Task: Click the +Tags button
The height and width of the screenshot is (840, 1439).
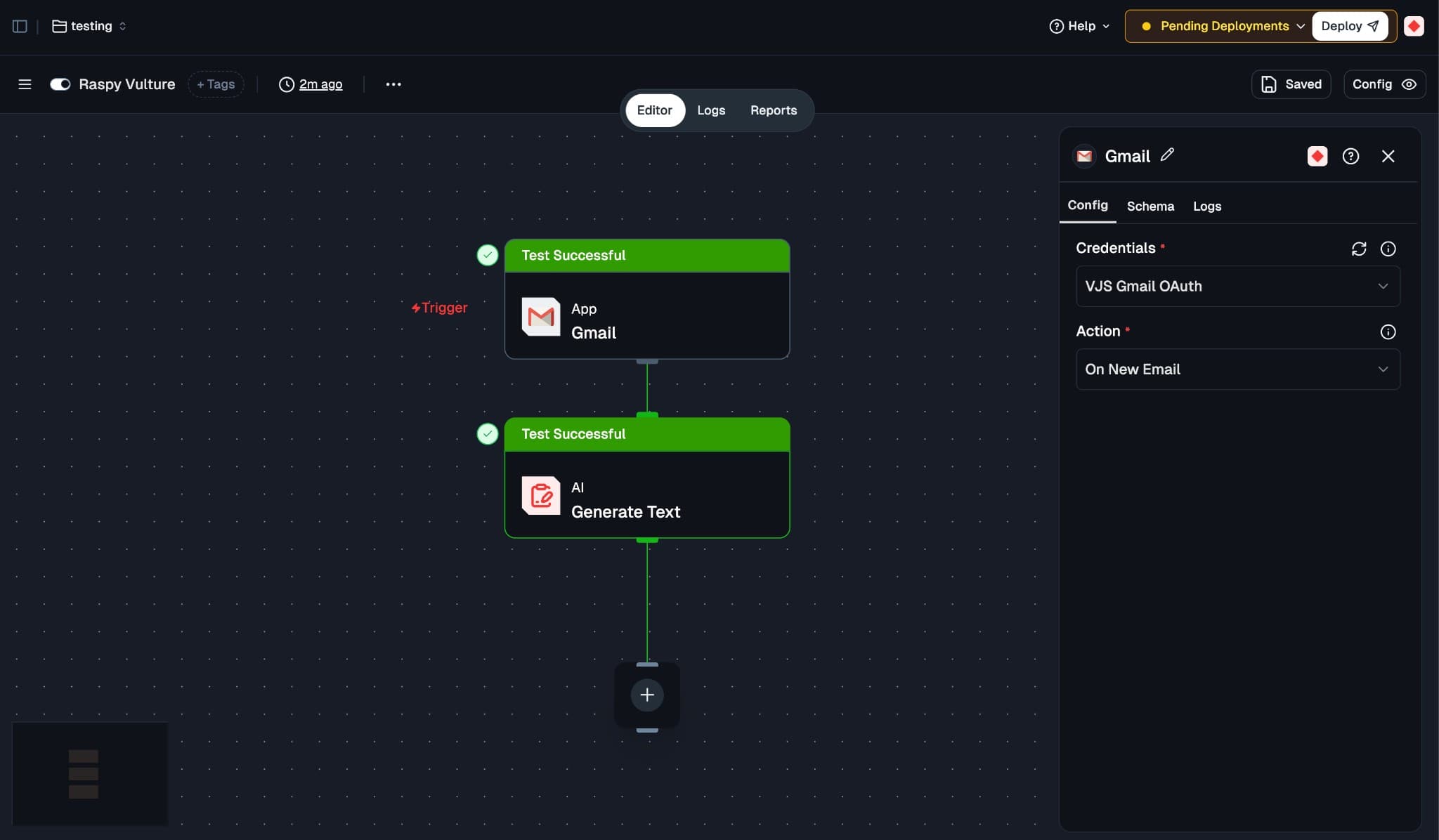Action: tap(216, 84)
